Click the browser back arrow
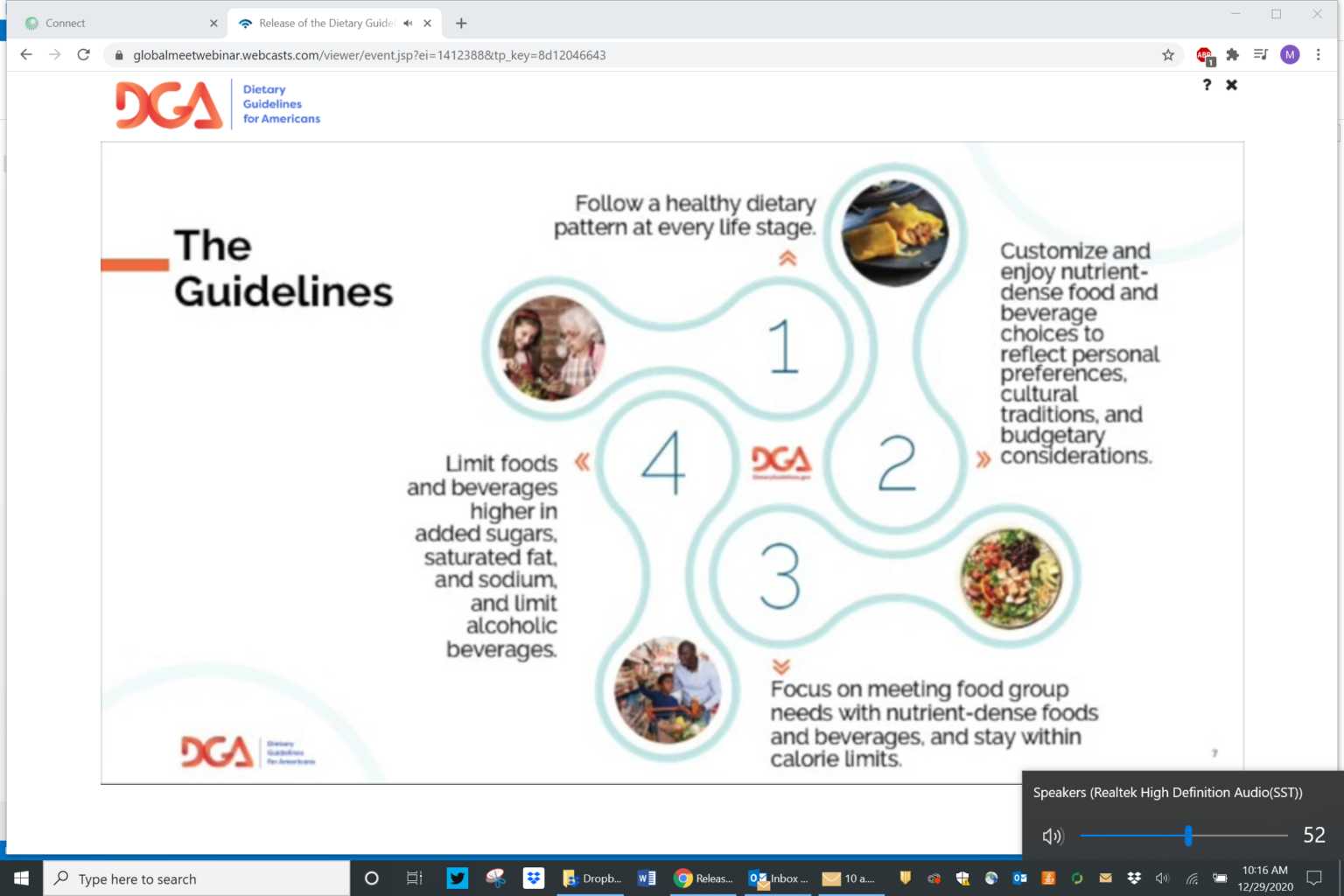 (25, 54)
